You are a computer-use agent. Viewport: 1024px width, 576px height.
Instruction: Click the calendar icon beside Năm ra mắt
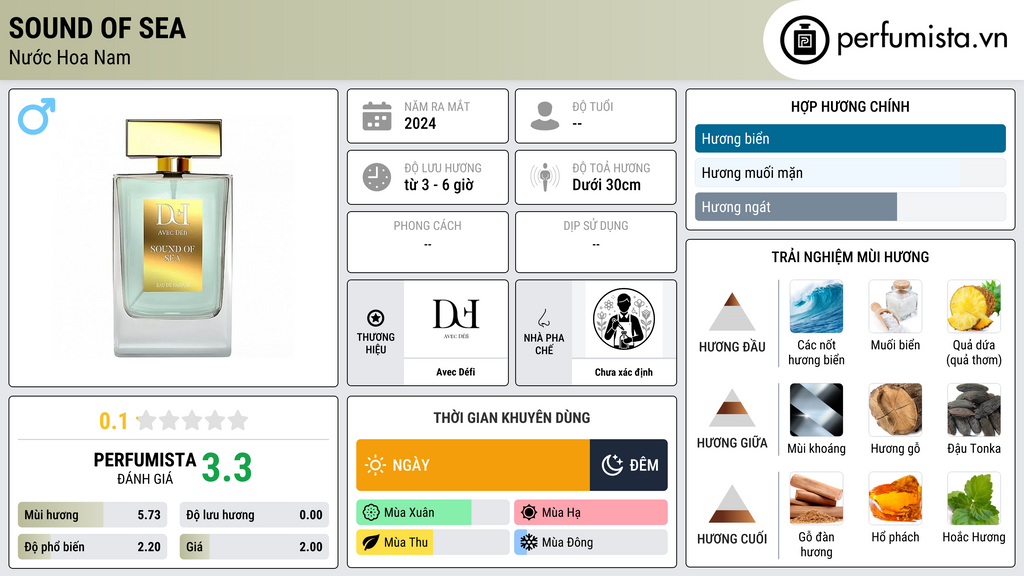[x=377, y=116]
